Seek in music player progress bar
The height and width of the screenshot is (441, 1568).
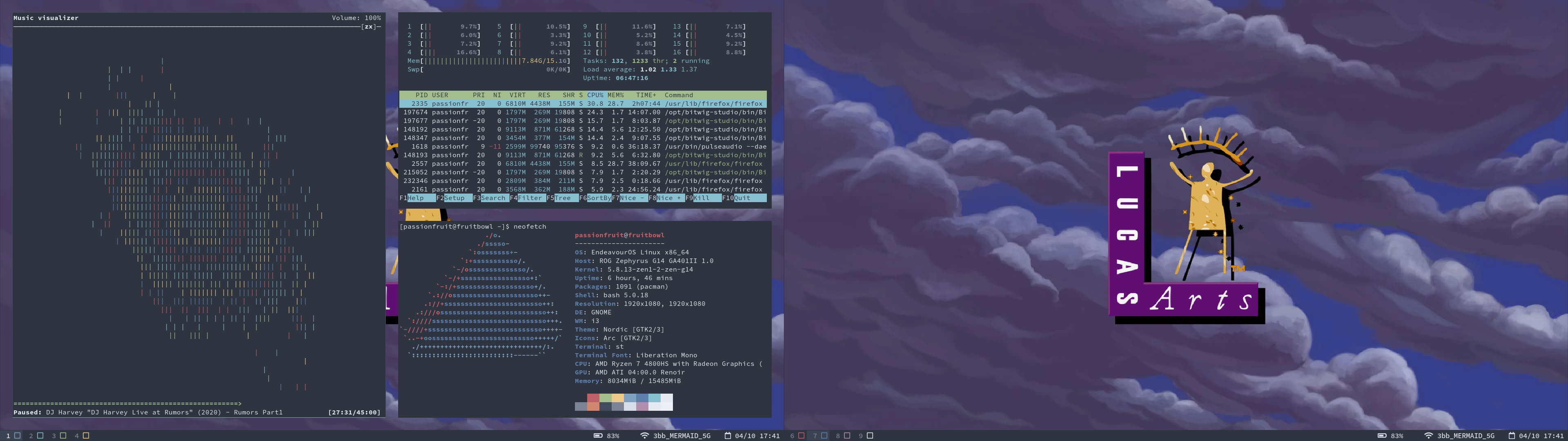point(127,403)
